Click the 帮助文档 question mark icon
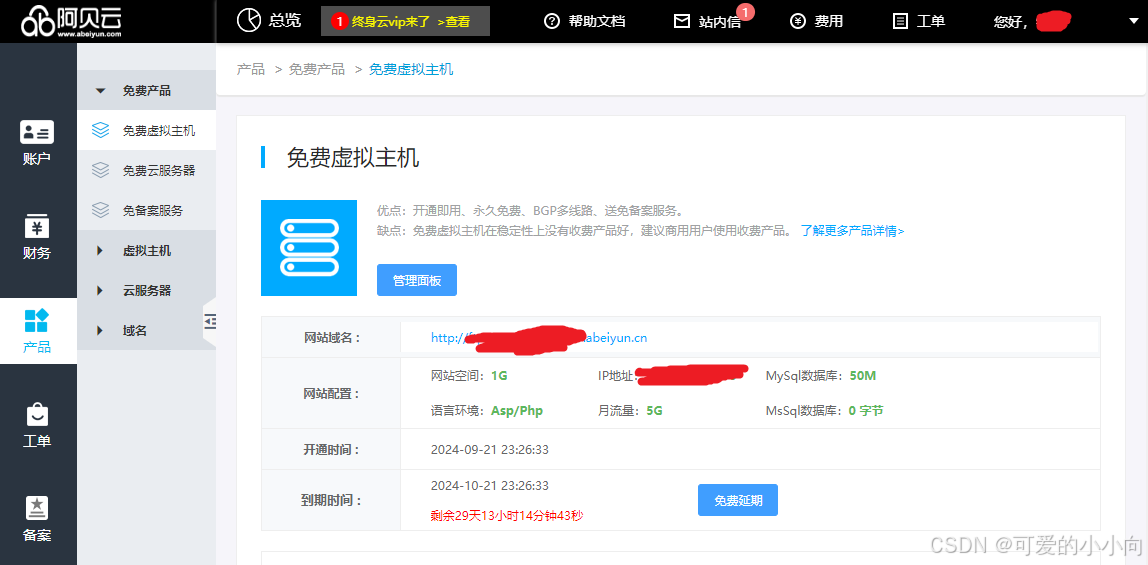 552,21
